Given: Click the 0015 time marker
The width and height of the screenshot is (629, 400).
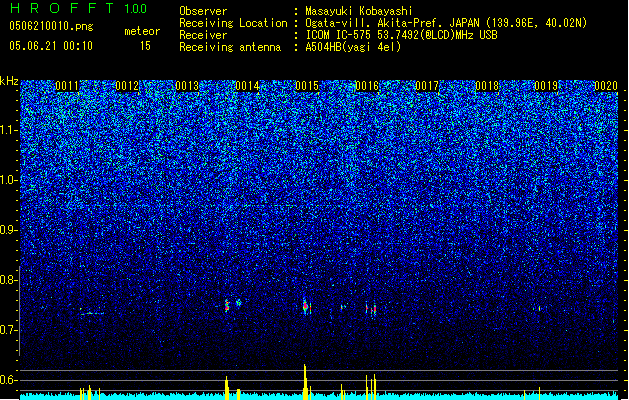Looking at the screenshot, I should 307,86.
